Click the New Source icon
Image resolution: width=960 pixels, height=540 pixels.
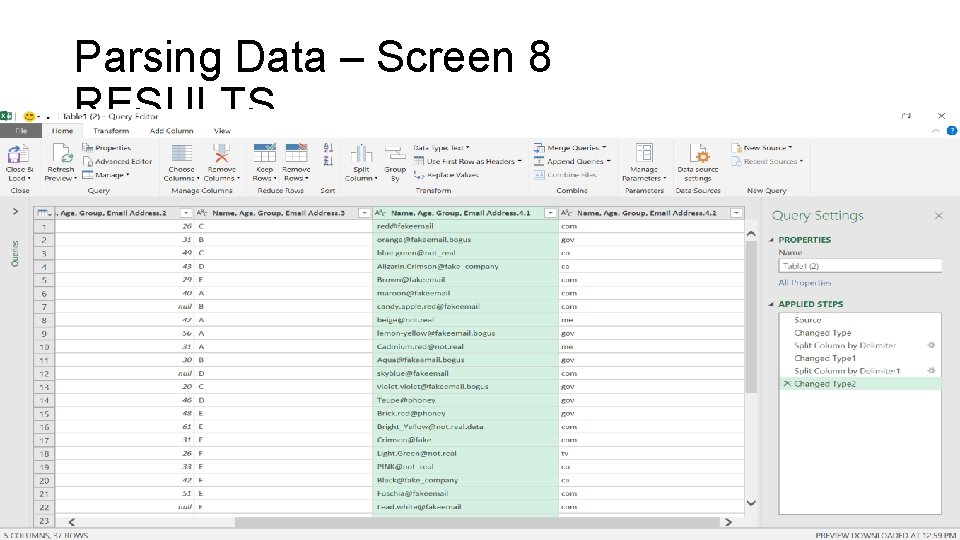pyautogui.click(x=735, y=148)
